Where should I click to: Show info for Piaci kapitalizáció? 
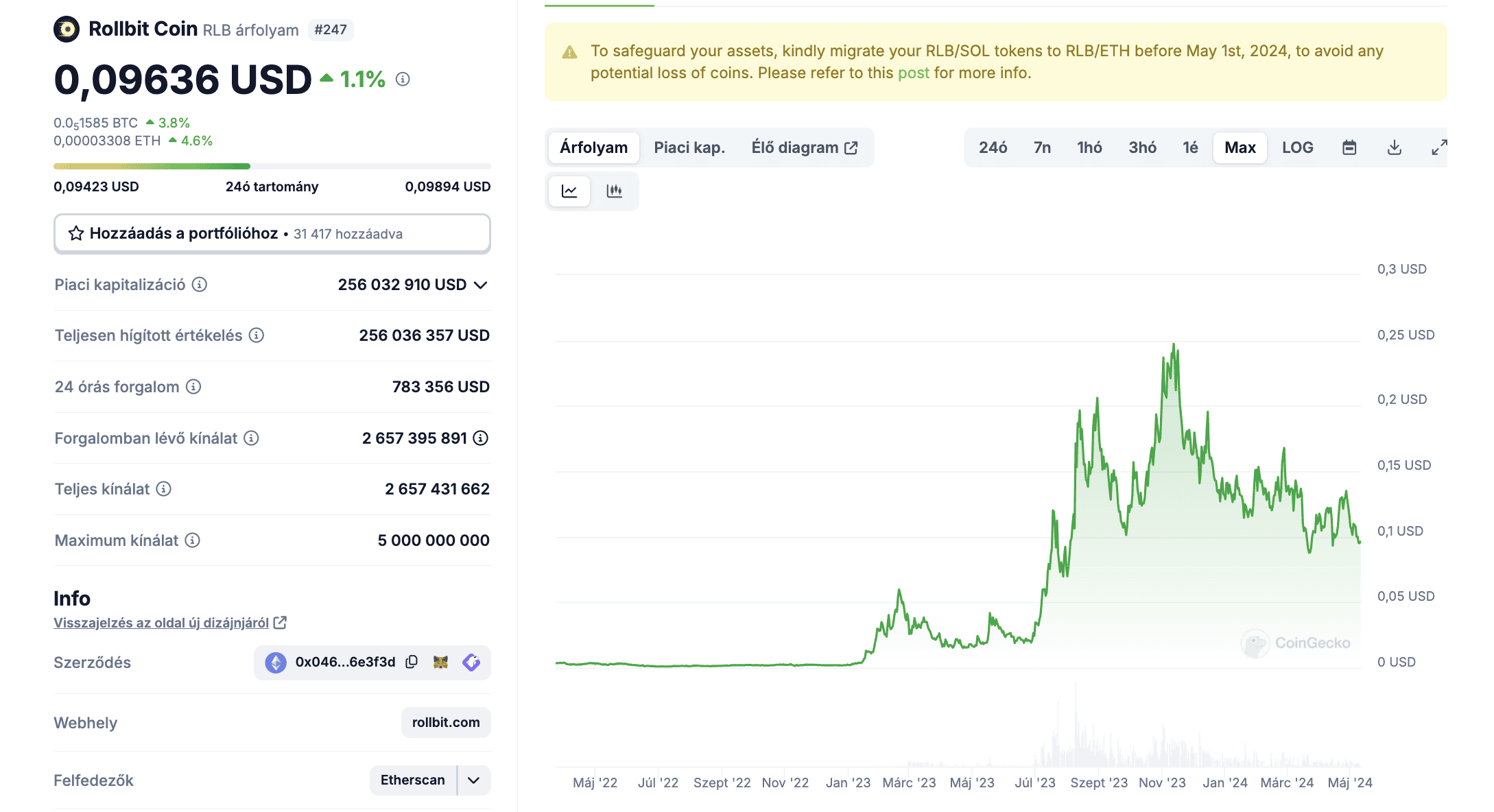coord(200,285)
